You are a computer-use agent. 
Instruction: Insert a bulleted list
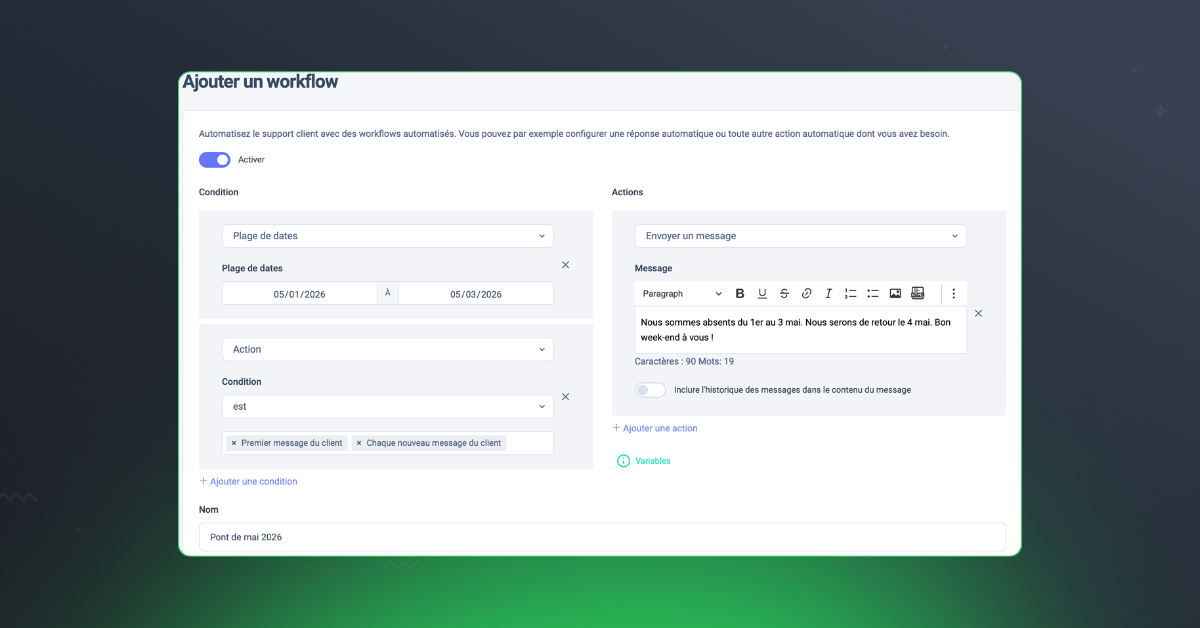click(x=873, y=294)
